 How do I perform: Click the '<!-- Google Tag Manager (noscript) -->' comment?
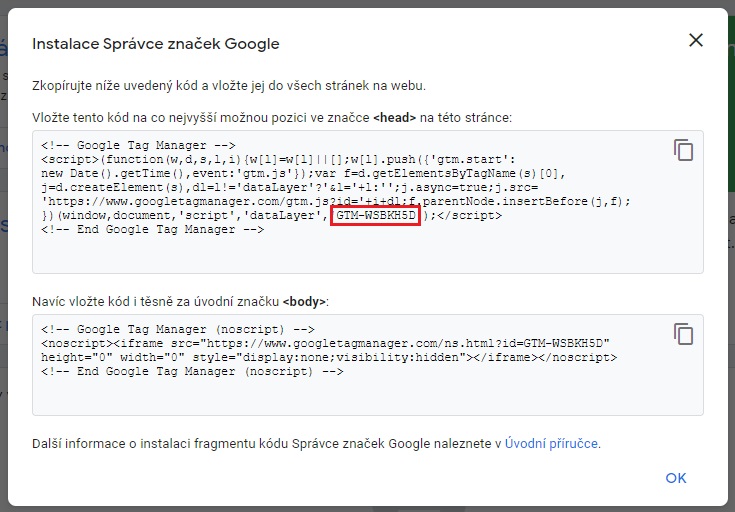(178, 330)
